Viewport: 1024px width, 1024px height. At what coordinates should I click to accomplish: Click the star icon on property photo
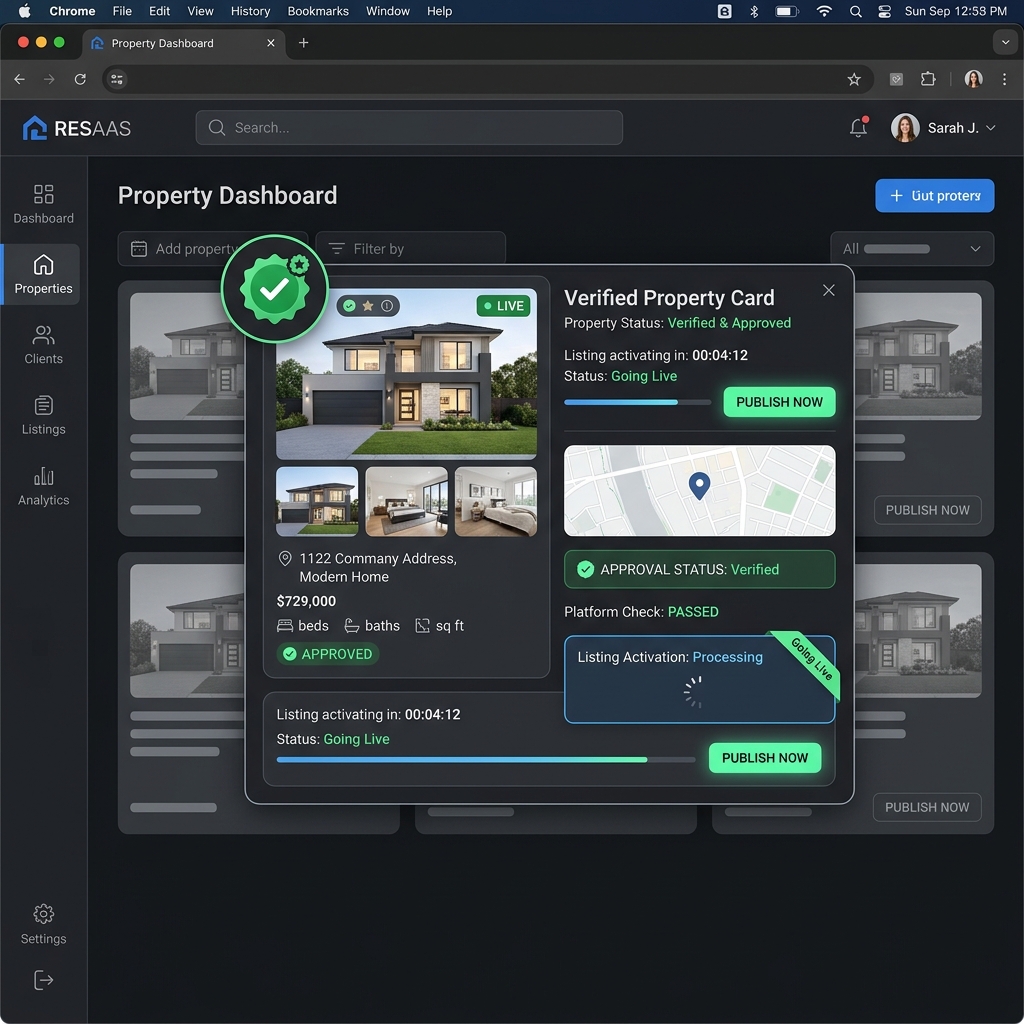[368, 306]
